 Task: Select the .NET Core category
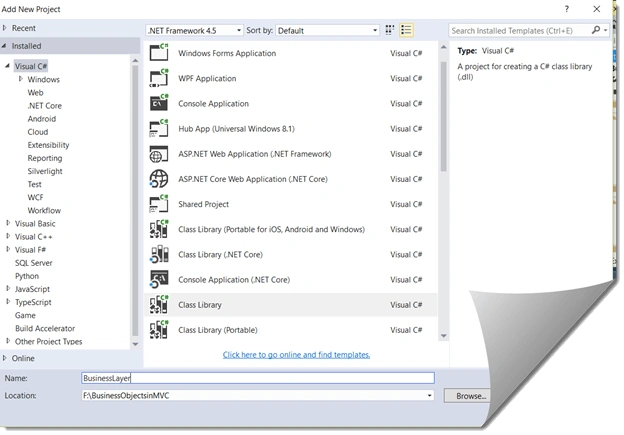(x=45, y=105)
